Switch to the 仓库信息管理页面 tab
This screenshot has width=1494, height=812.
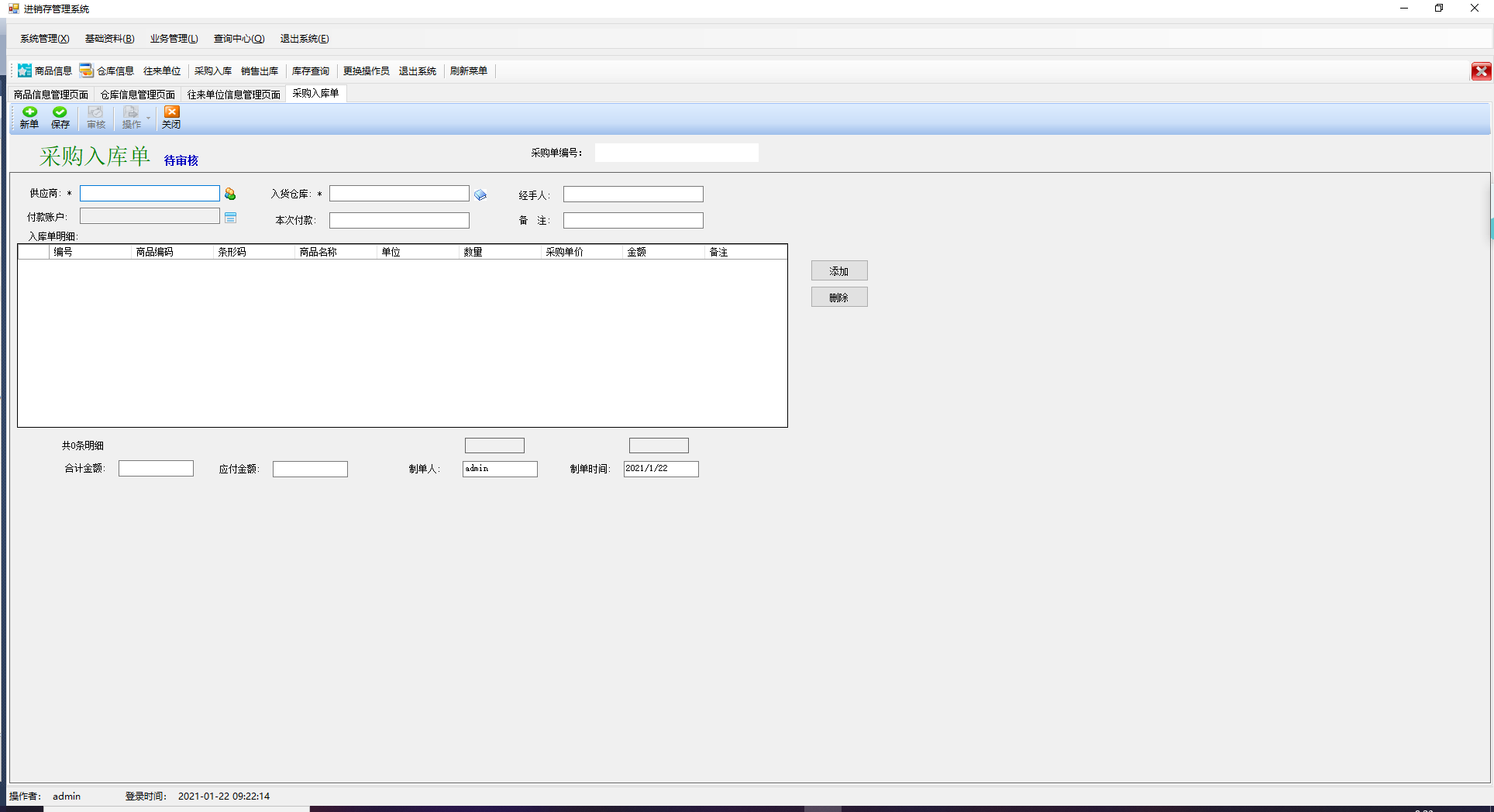(x=138, y=95)
